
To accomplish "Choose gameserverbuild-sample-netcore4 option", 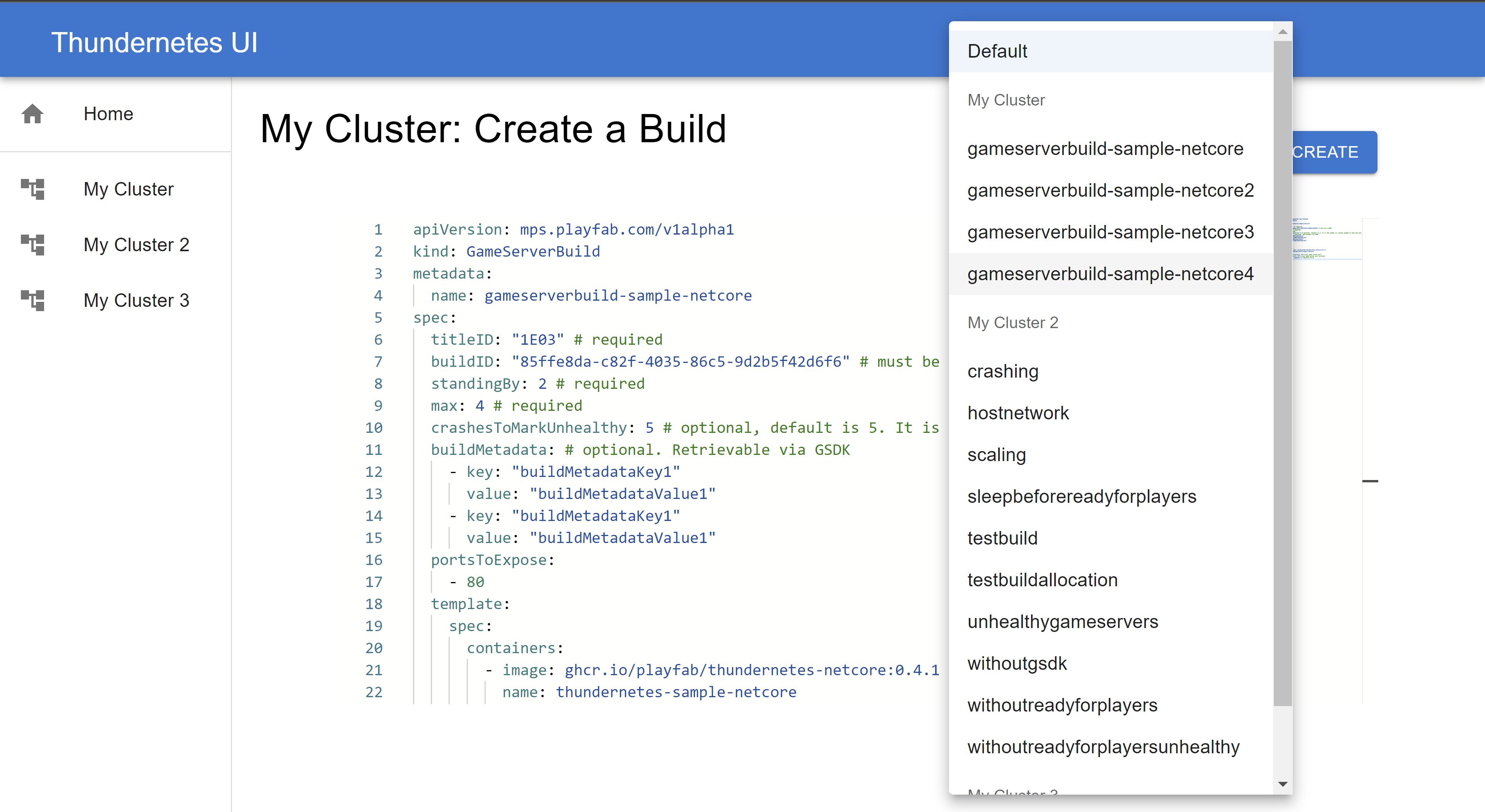I will click(x=1110, y=274).
